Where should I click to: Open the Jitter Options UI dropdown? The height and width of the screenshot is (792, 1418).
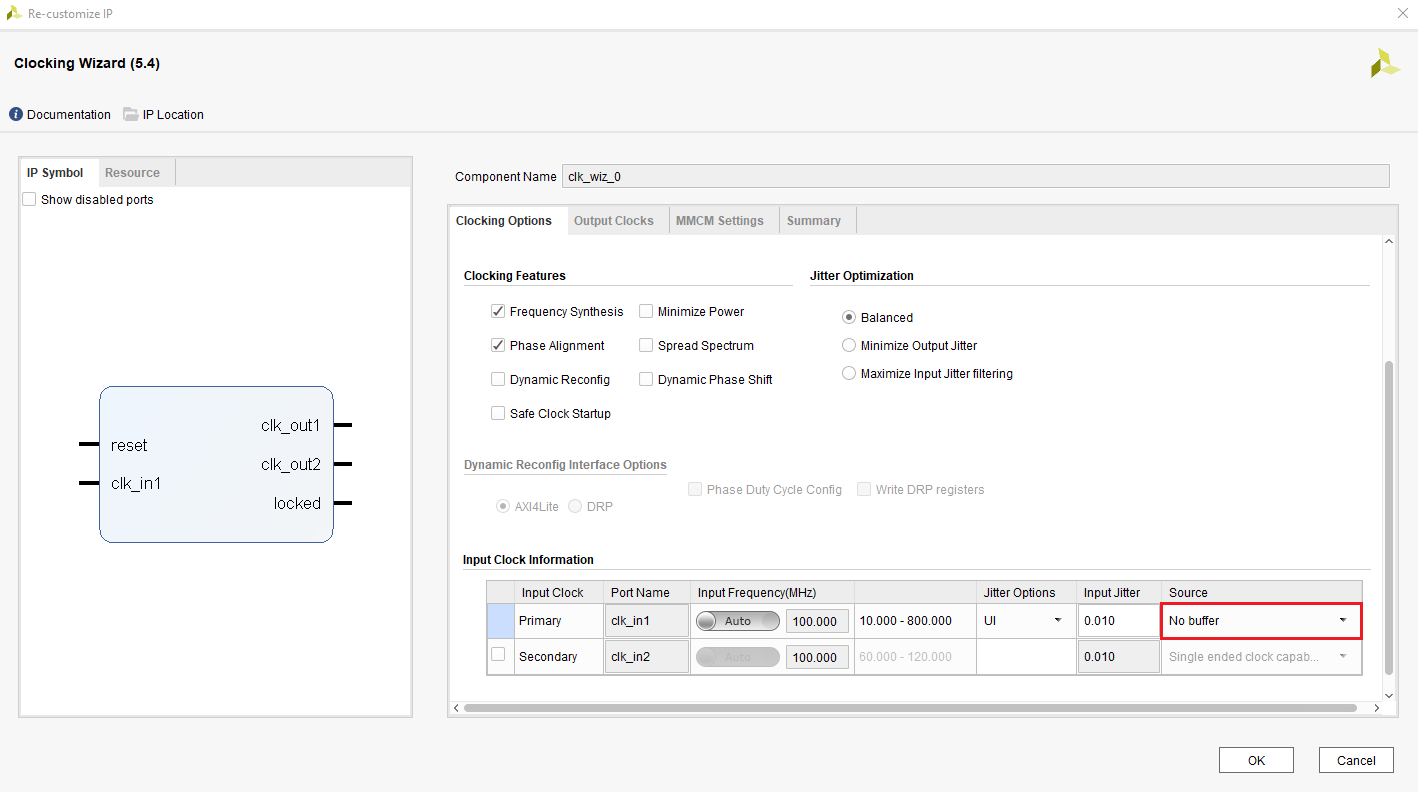coord(1060,621)
